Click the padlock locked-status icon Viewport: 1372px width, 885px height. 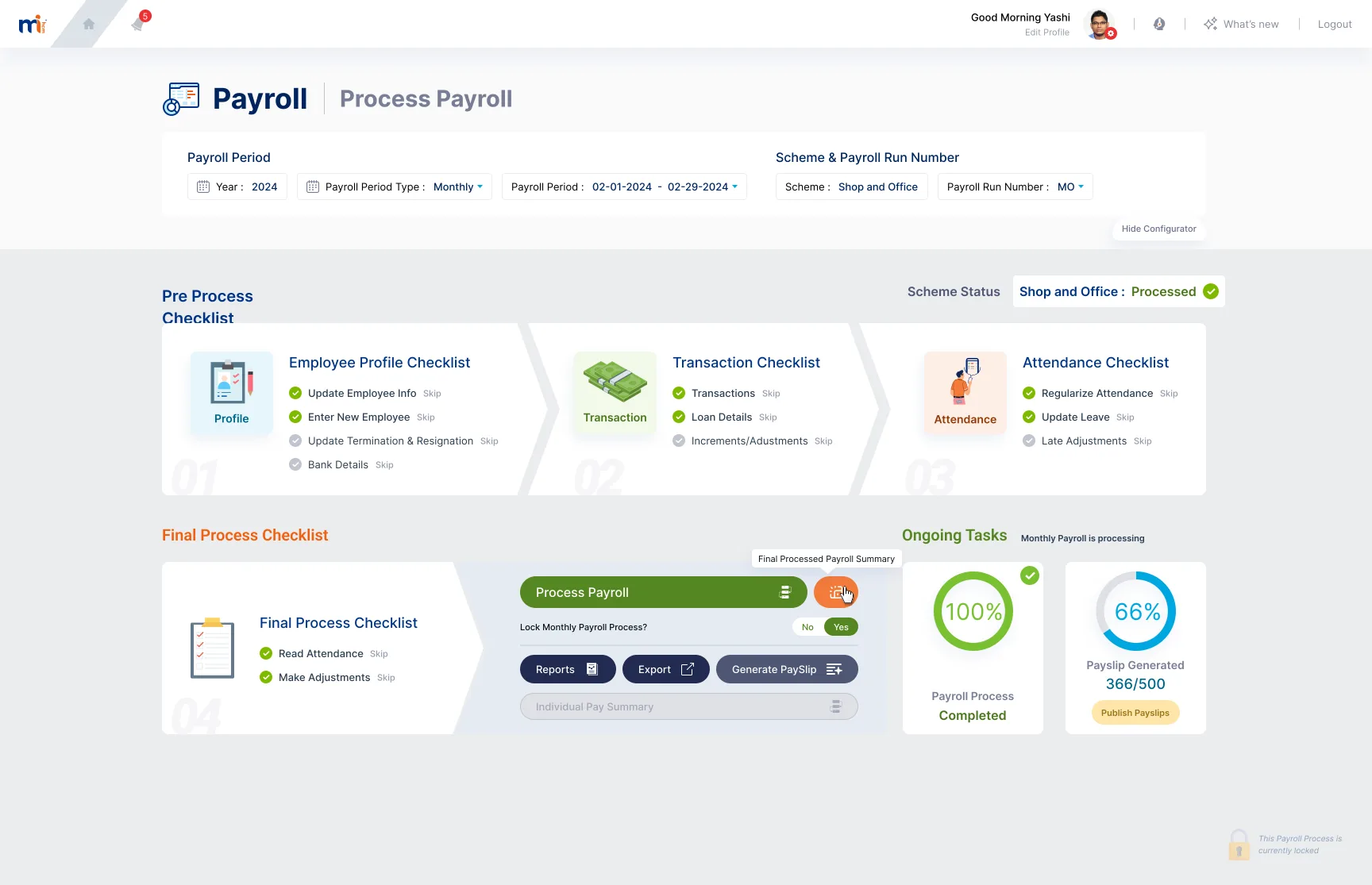(1239, 845)
